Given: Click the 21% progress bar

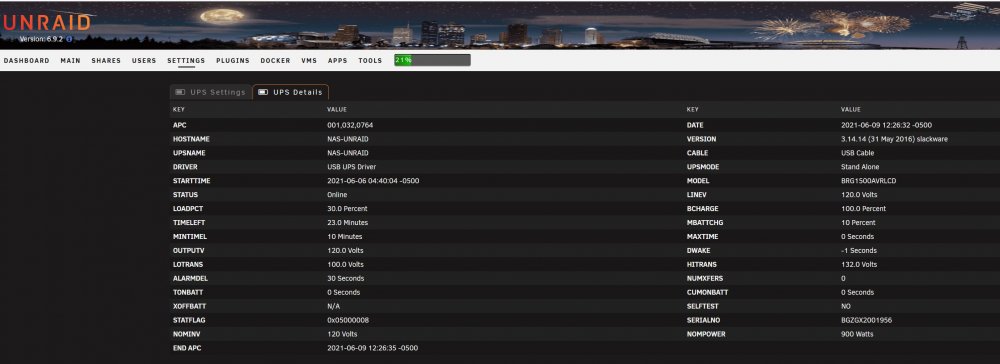Looking at the screenshot, I should click(432, 60).
